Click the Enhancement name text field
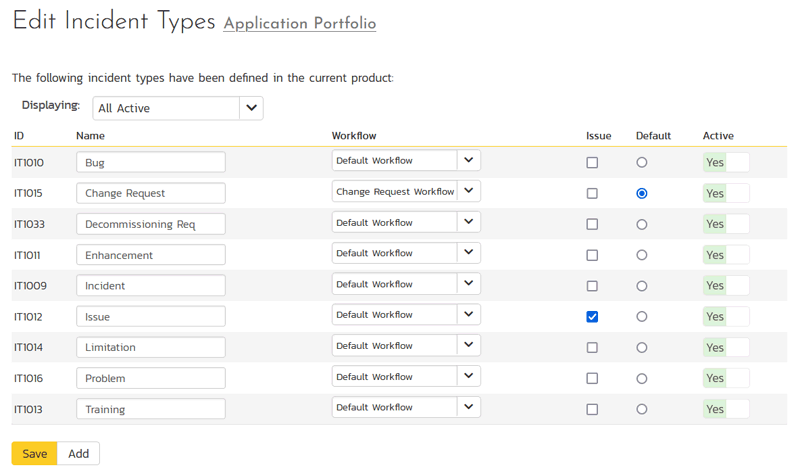 point(151,255)
